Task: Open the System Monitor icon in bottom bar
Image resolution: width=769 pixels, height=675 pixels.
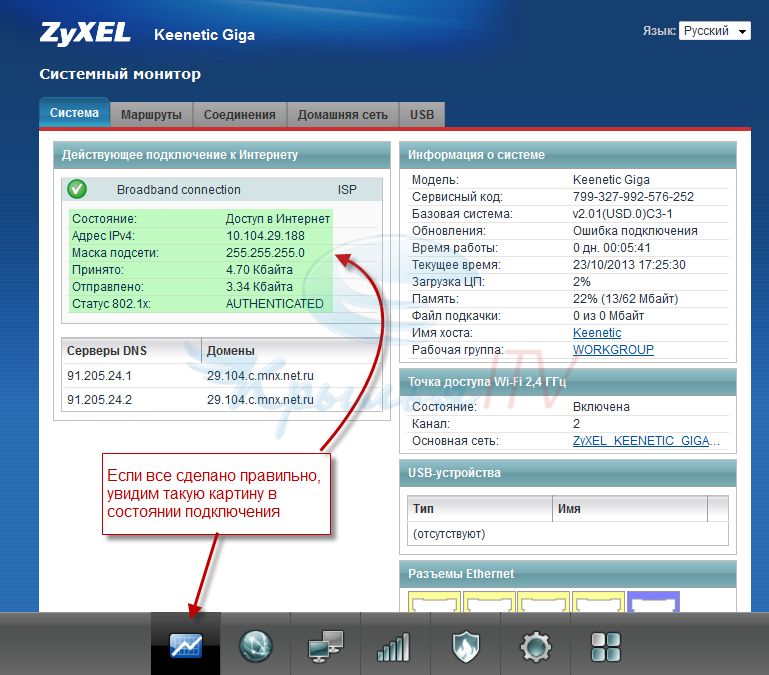Action: point(185,646)
